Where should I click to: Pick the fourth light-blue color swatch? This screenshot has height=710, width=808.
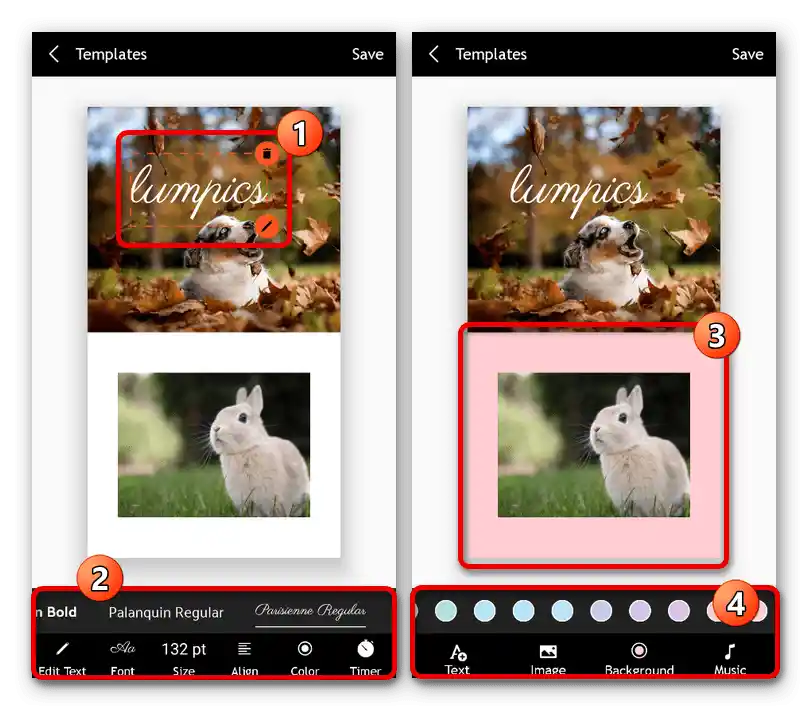[x=562, y=611]
